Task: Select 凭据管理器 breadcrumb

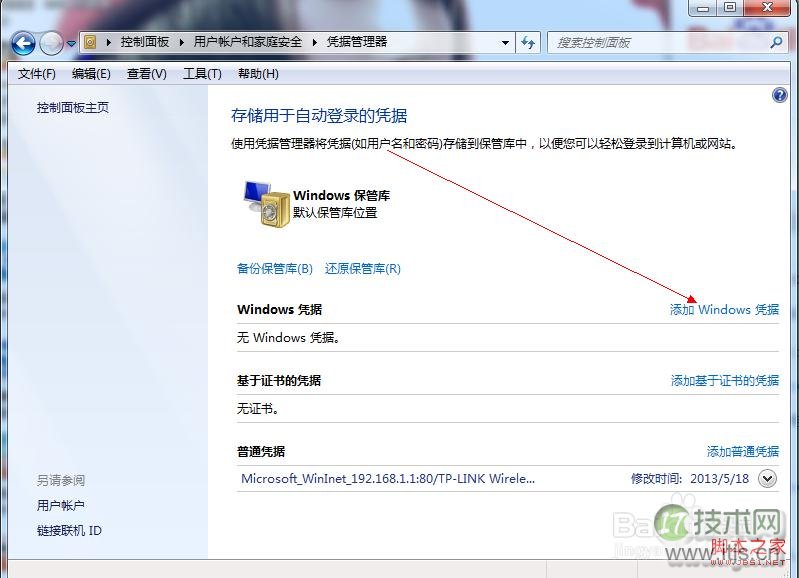Action: point(357,42)
